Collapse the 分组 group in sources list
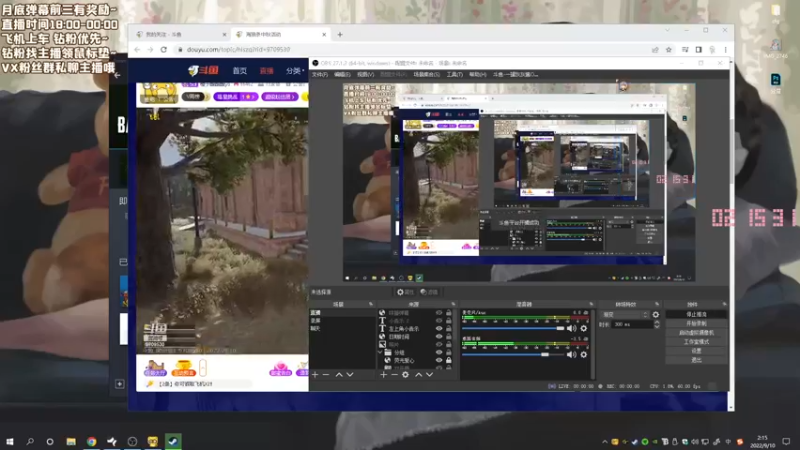 (x=380, y=353)
